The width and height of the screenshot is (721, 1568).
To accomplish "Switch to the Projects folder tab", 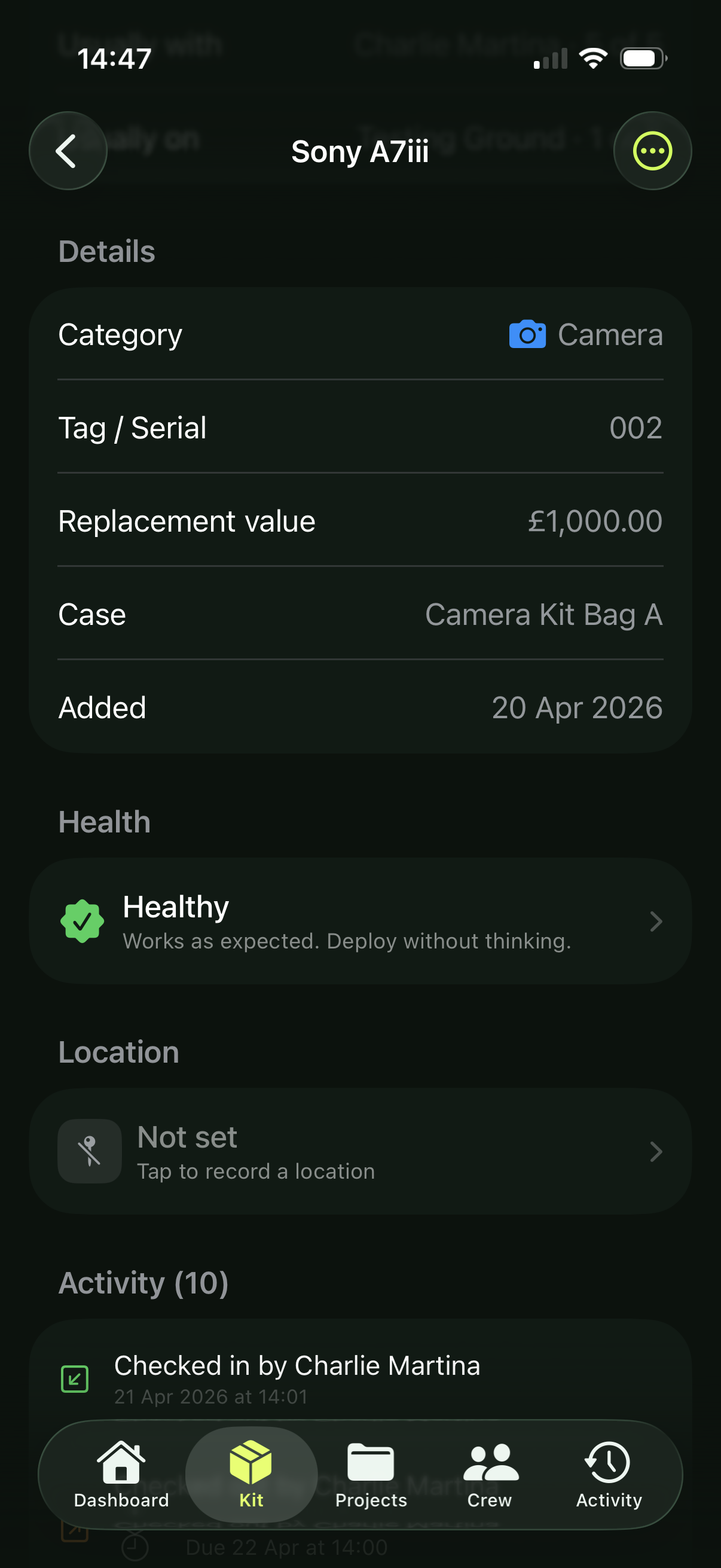I will tap(371, 1474).
